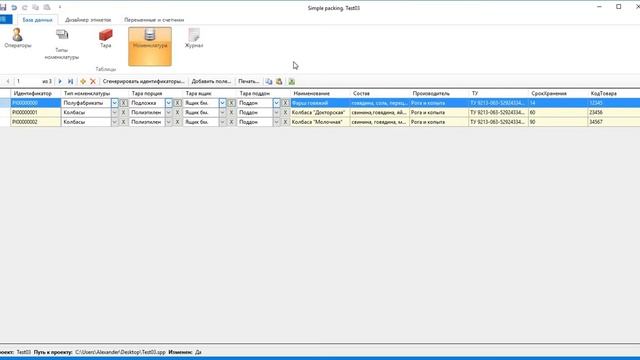Switch to База данных ribbon tab

[37, 20]
